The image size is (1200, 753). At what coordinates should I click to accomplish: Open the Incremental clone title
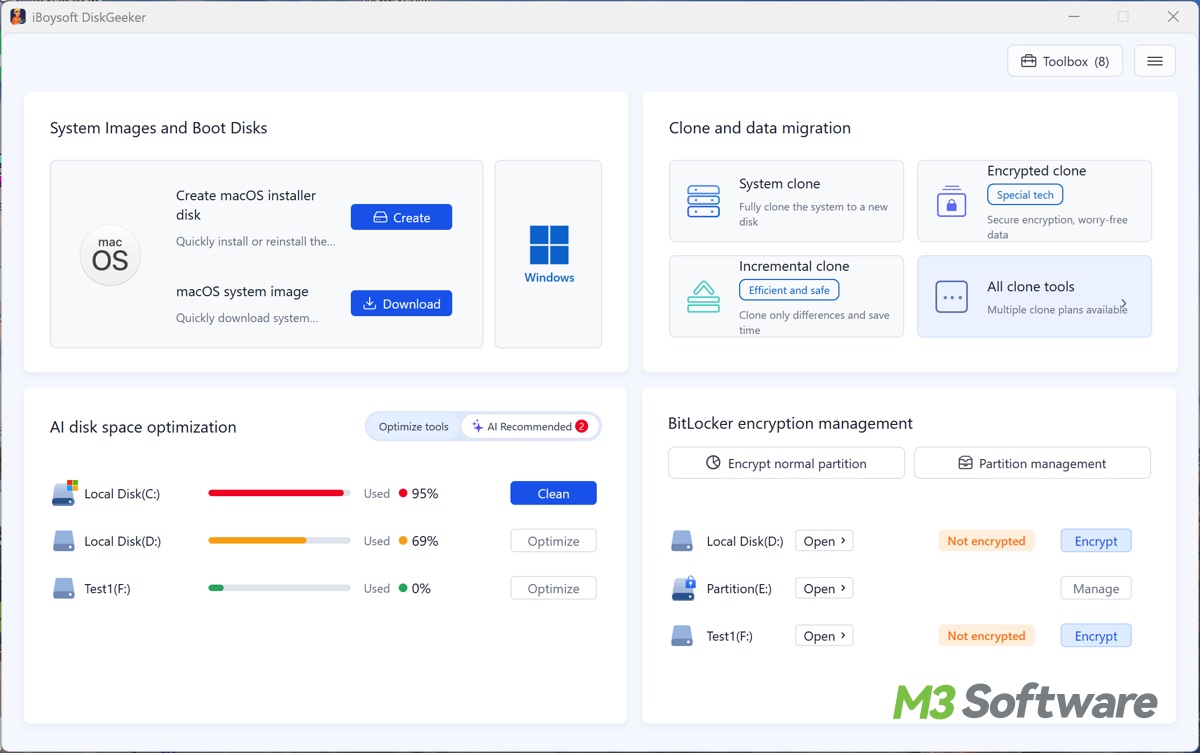794,266
